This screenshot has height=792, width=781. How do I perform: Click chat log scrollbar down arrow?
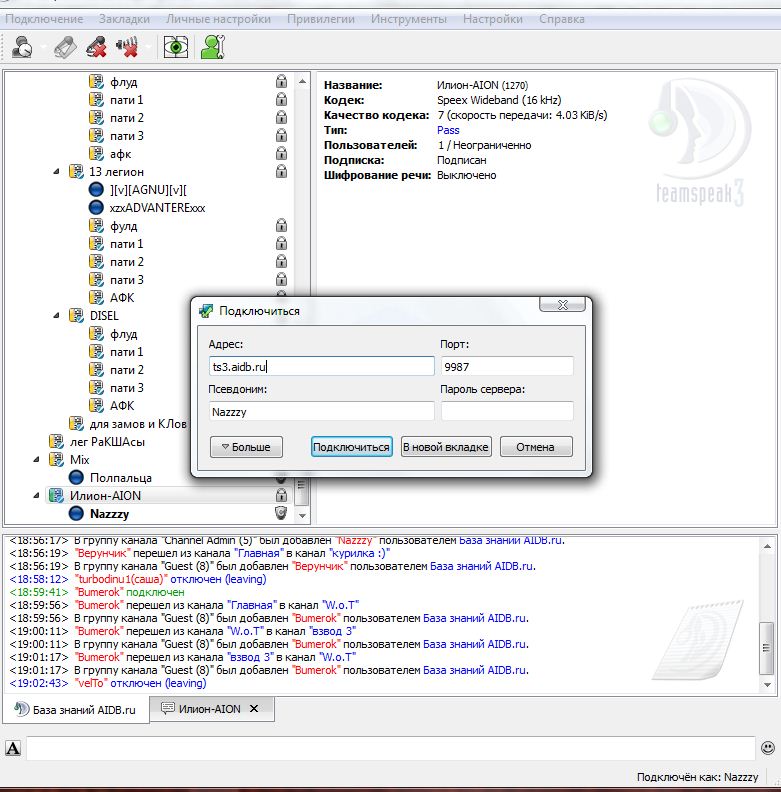[767, 685]
